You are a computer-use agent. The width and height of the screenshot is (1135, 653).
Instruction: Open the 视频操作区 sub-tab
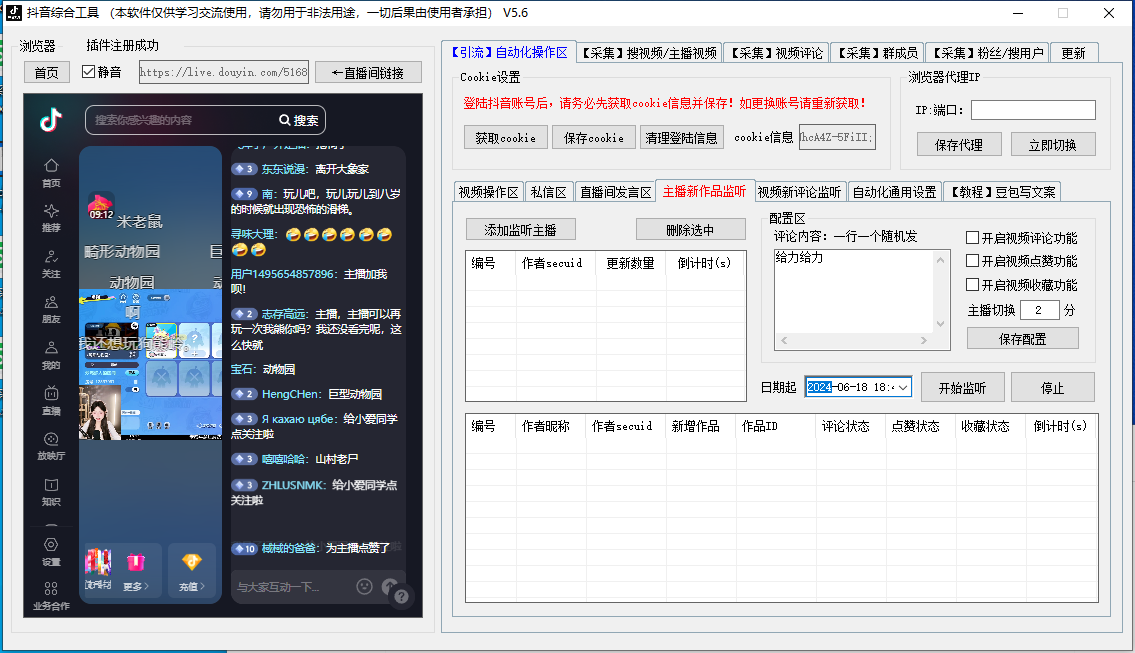tap(488, 192)
